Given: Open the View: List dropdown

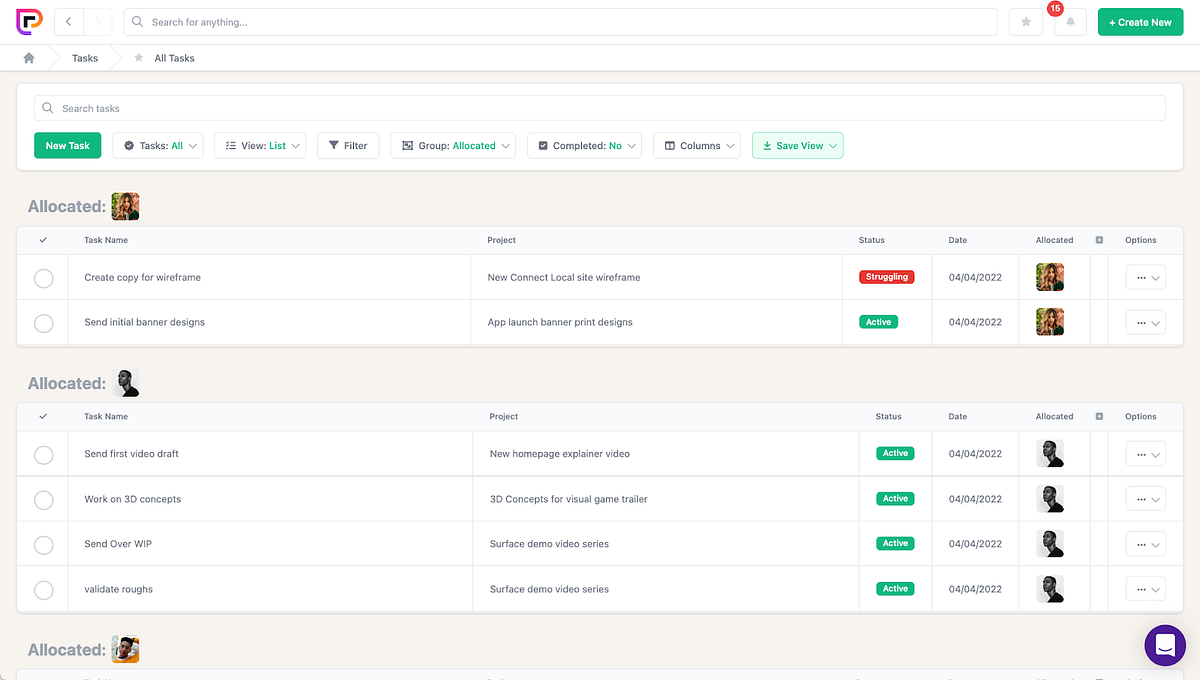Looking at the screenshot, I should coord(260,146).
